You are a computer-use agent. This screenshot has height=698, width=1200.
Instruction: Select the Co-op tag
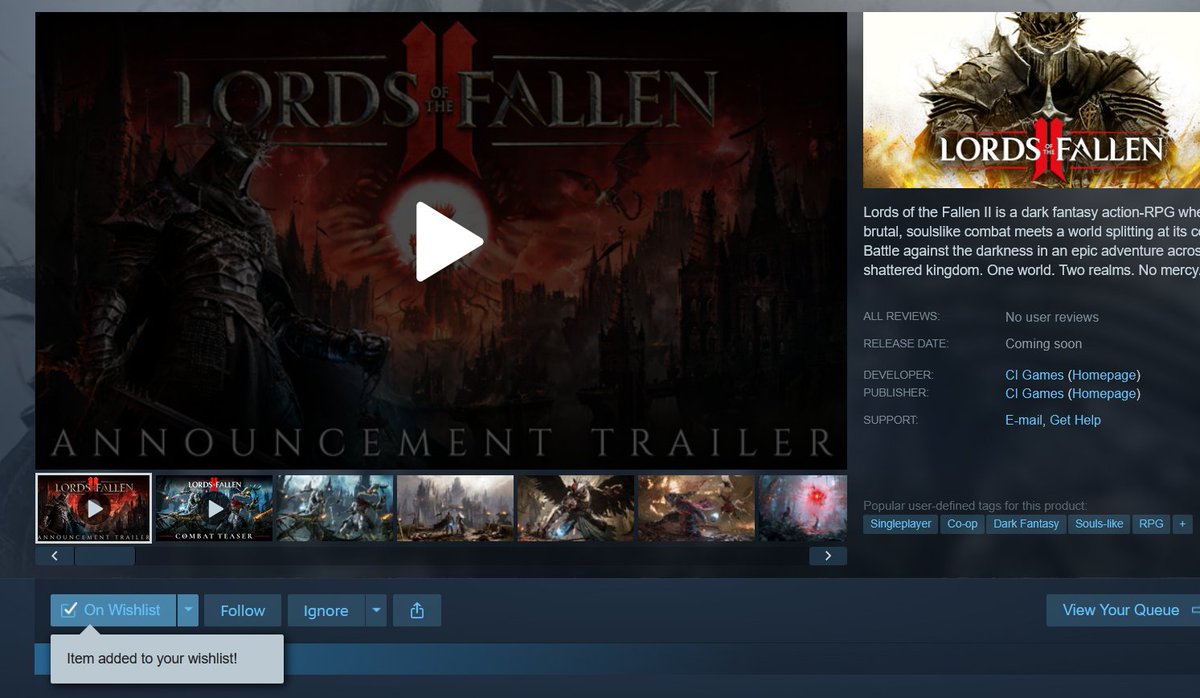tap(962, 524)
